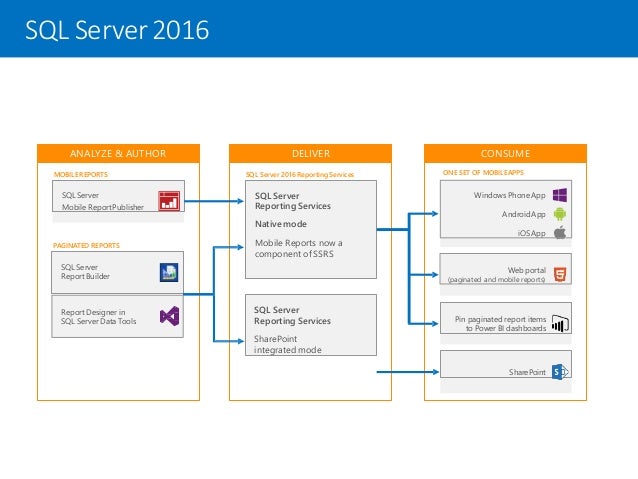Click the "Native mode" text
The image size is (638, 479).
[x=281, y=224]
